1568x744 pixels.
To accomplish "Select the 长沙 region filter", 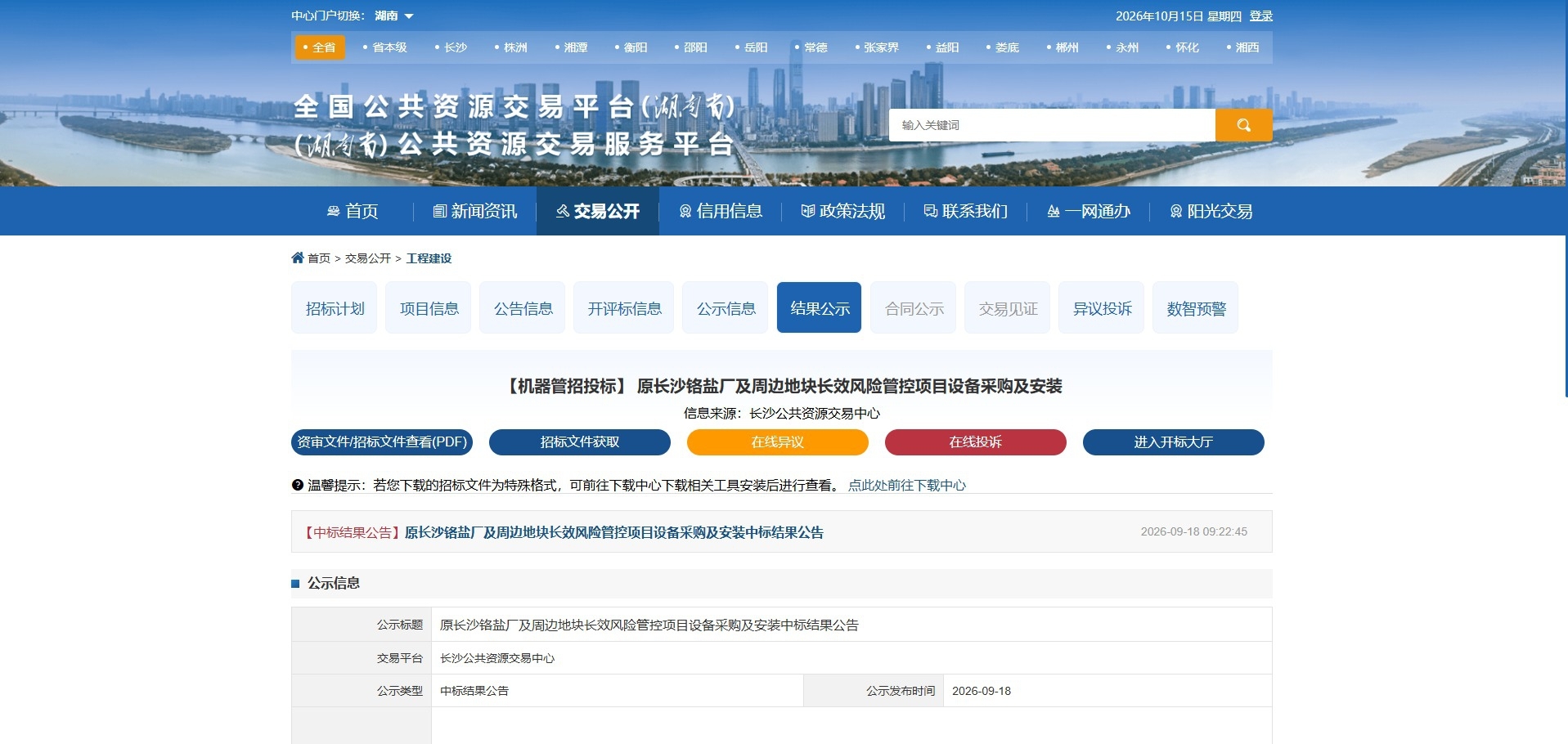I will coord(451,47).
